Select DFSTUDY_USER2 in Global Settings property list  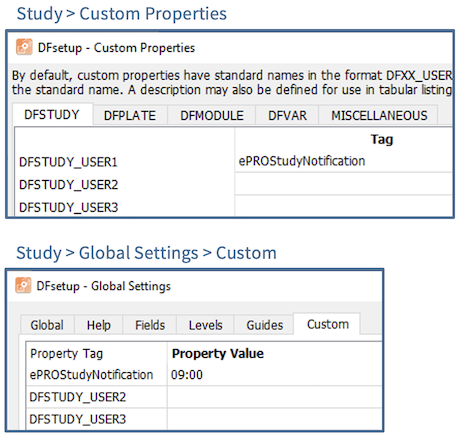(78, 397)
